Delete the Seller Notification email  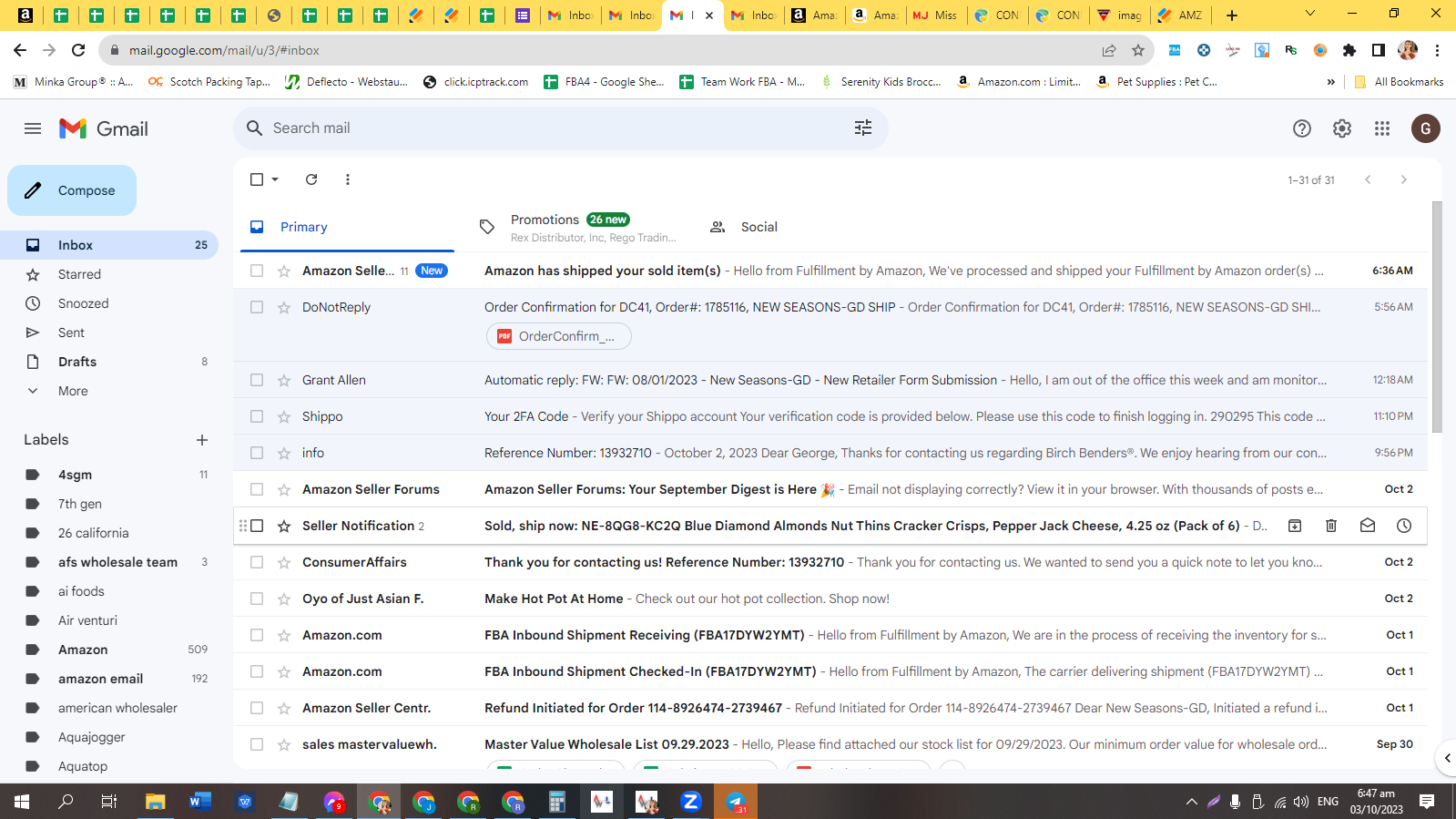(x=1331, y=526)
